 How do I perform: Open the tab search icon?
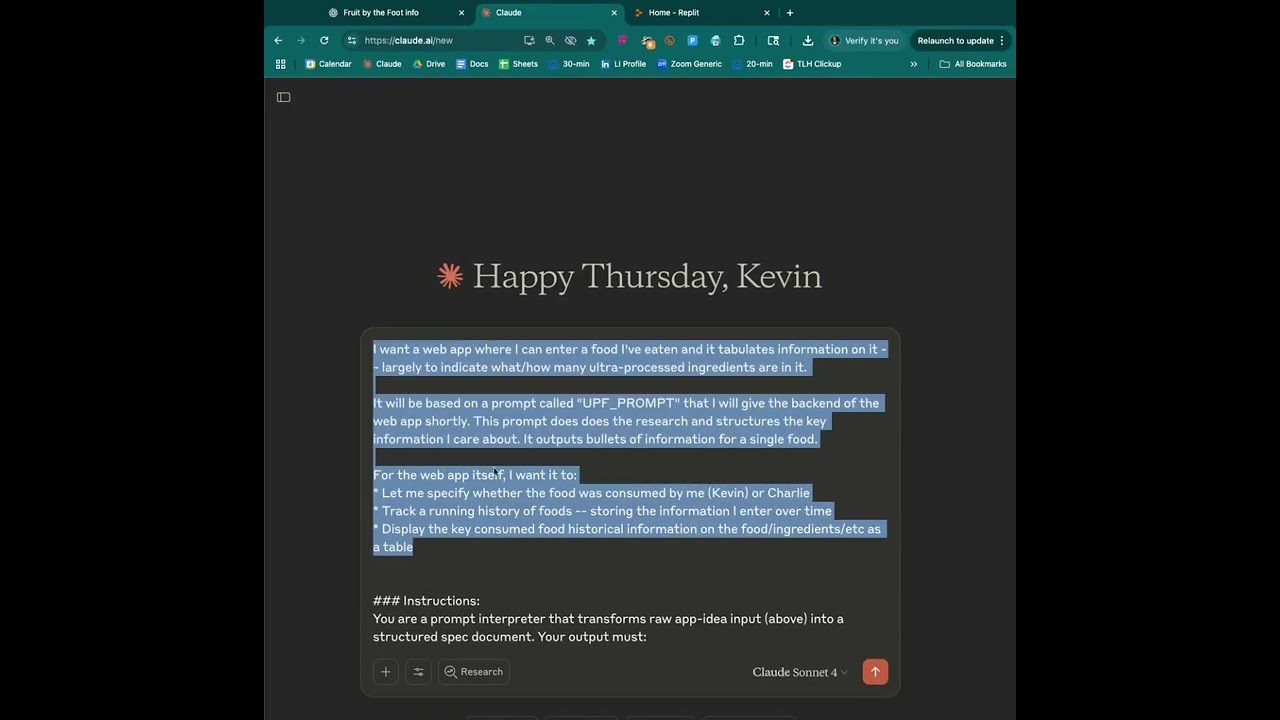[x=773, y=41]
